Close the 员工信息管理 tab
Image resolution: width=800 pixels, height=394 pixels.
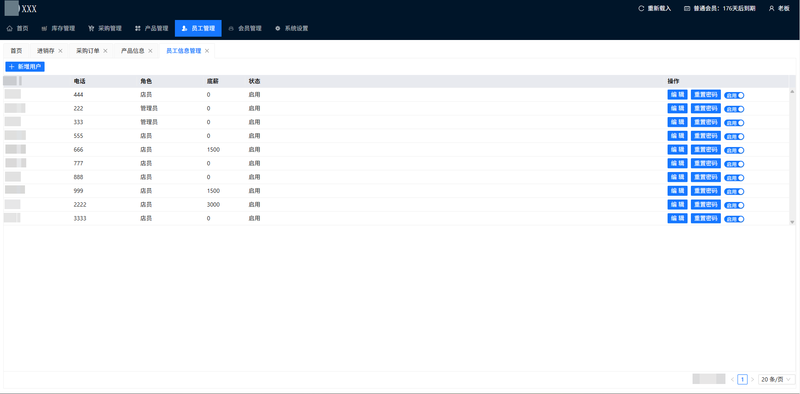207,51
